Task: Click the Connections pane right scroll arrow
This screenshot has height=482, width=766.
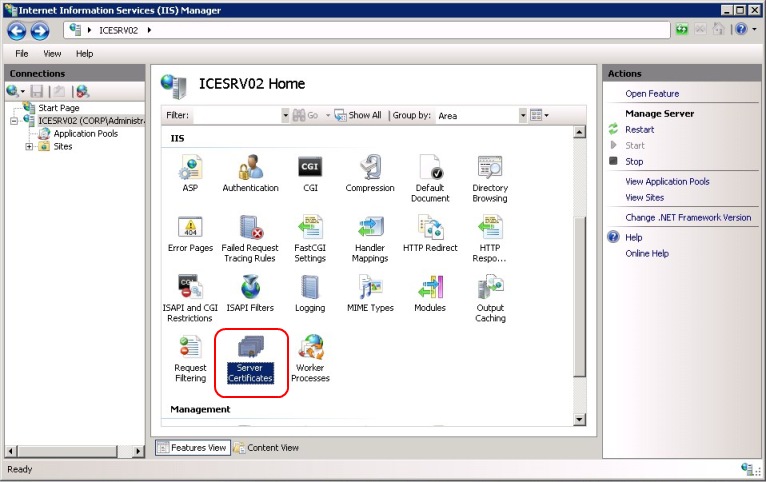Action: click(x=138, y=452)
